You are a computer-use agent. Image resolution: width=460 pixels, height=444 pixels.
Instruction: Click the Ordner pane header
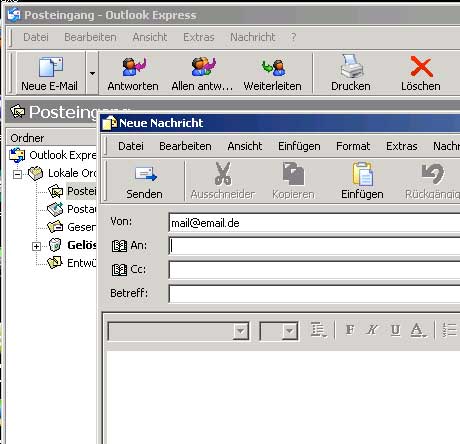click(52, 138)
